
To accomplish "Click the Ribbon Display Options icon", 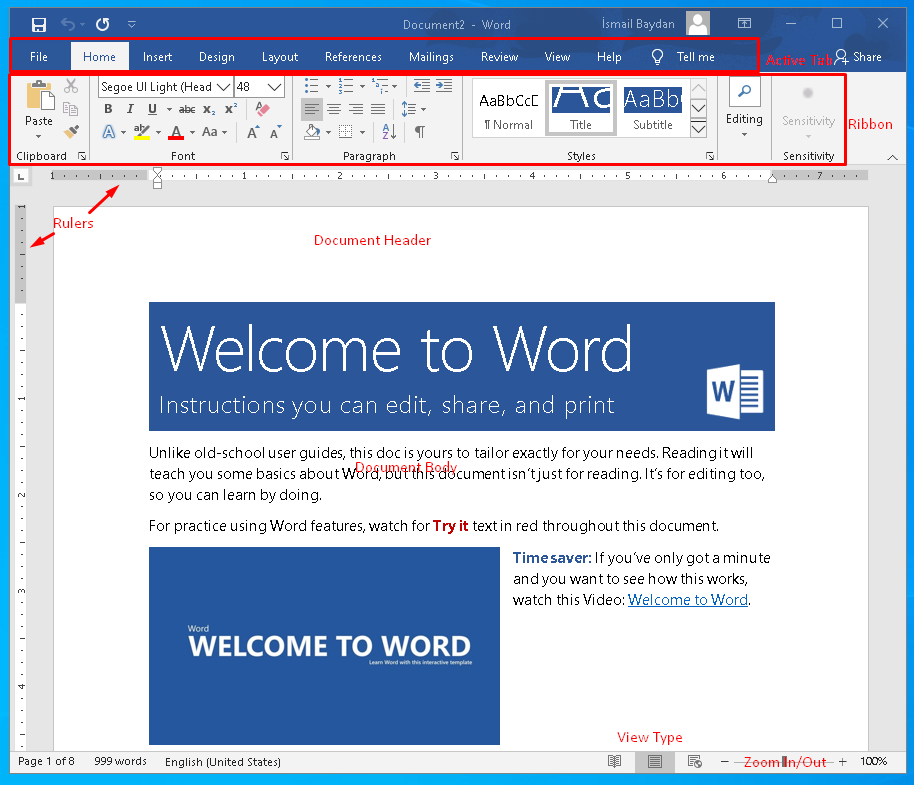I will (x=744, y=24).
